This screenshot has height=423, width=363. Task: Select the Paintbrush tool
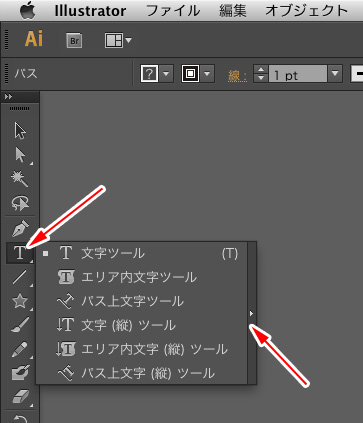[20, 325]
